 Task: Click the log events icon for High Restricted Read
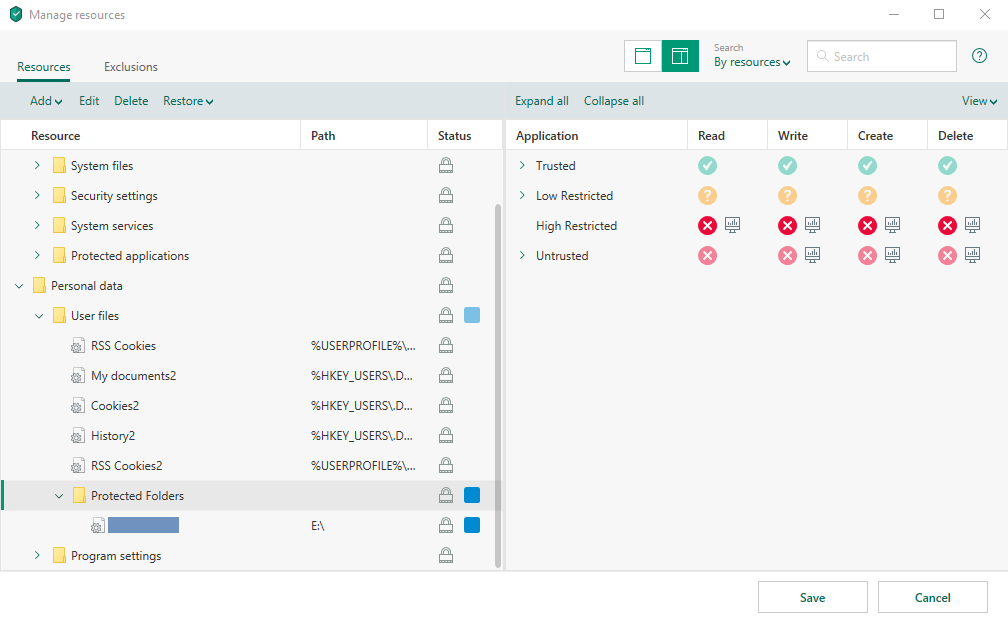732,225
